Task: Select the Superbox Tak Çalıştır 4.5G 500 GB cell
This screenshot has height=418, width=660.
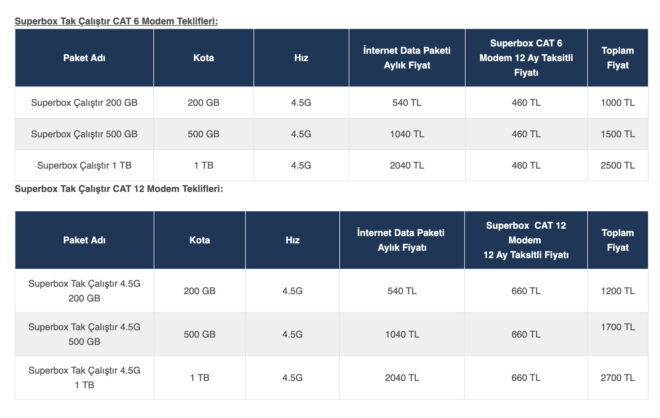Action: (x=84, y=334)
